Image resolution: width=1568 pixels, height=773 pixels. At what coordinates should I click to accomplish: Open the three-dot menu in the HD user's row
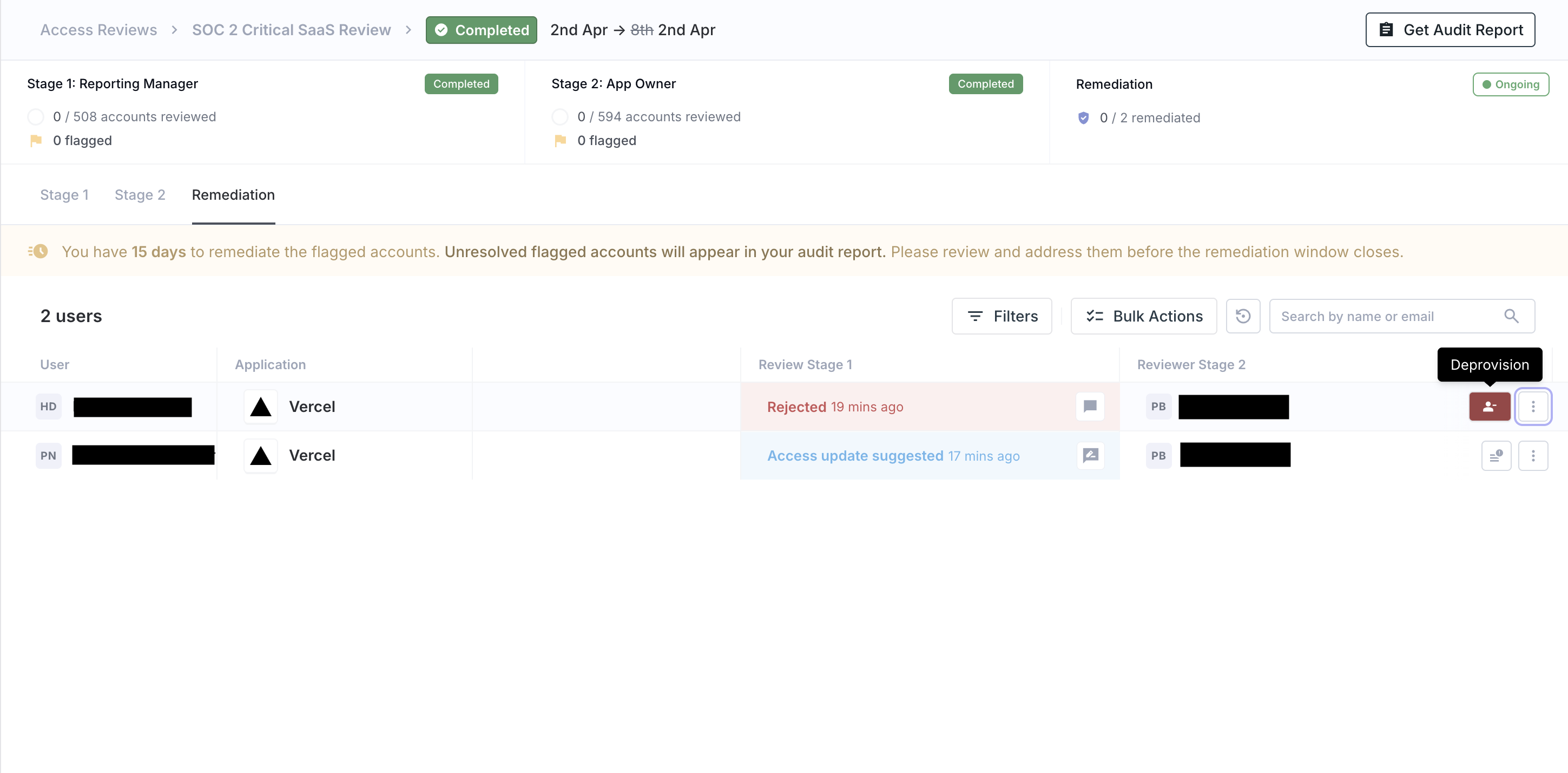tap(1533, 407)
